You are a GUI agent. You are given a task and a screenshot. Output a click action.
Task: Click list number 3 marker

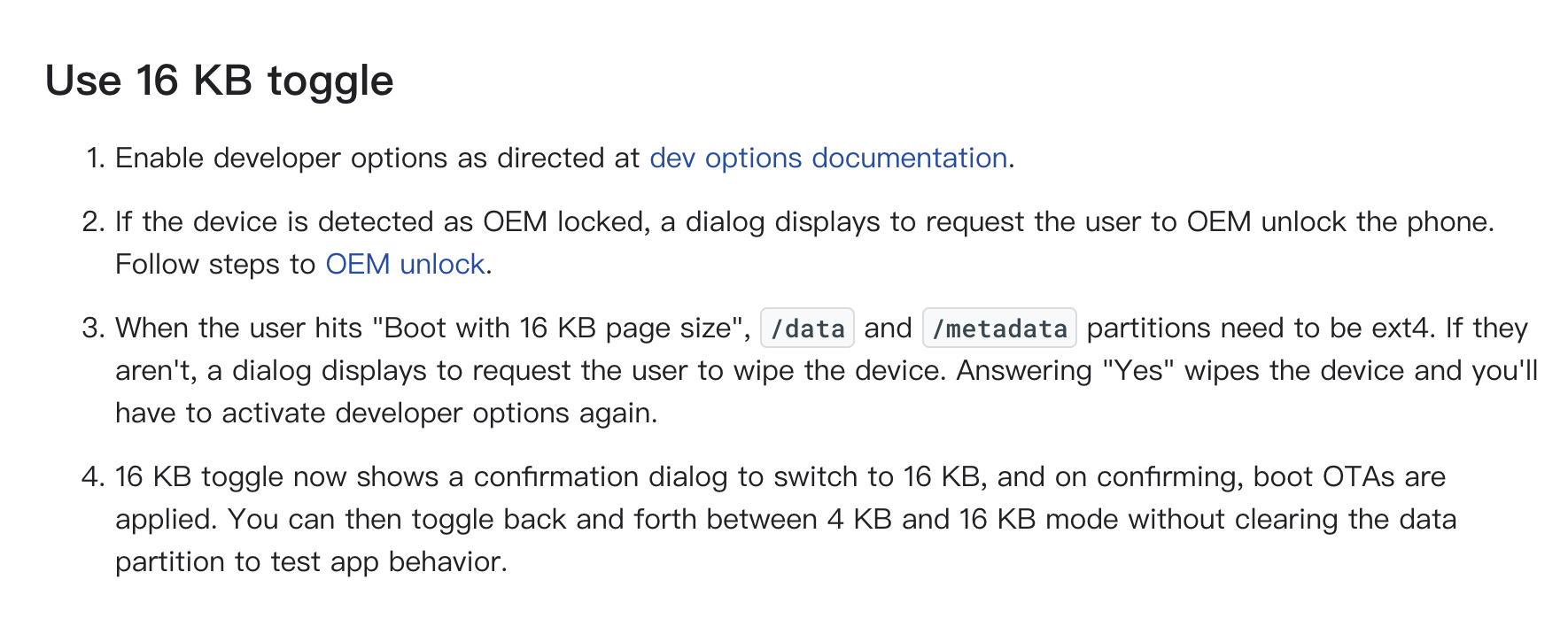click(x=94, y=328)
